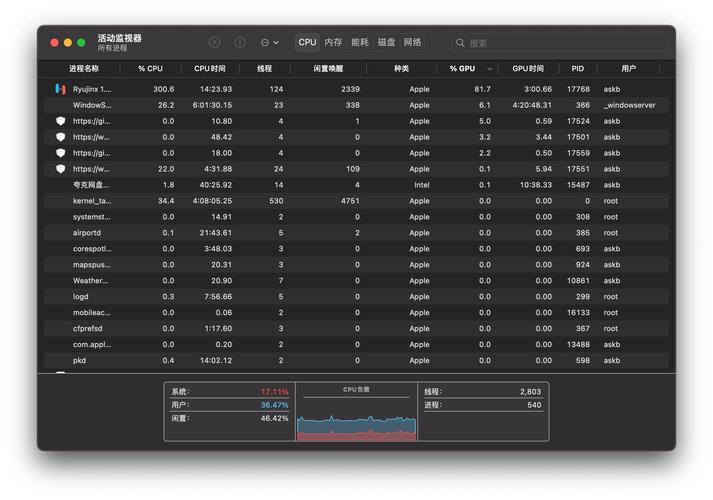Sort by % CPU column header

click(x=151, y=69)
